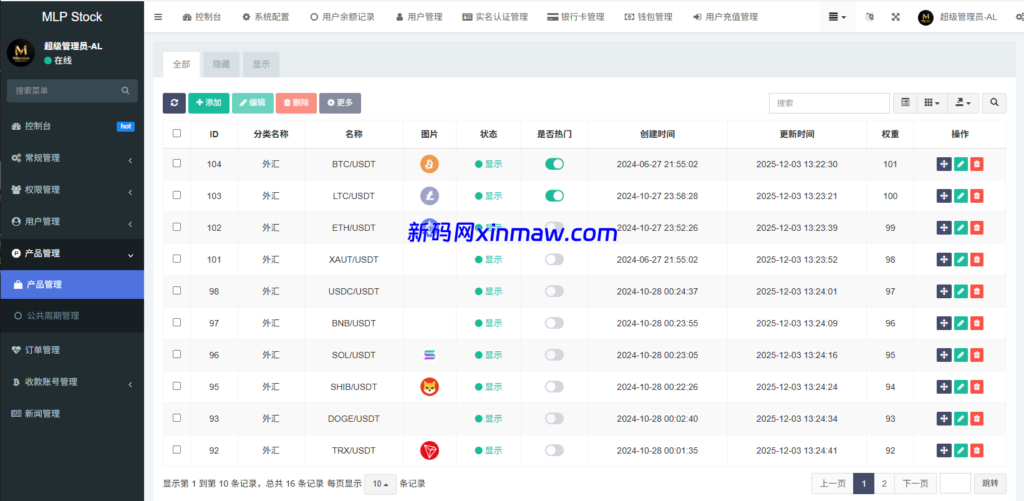Check the checkbox for row ID 101
The image size is (1024, 501).
pos(176,259)
